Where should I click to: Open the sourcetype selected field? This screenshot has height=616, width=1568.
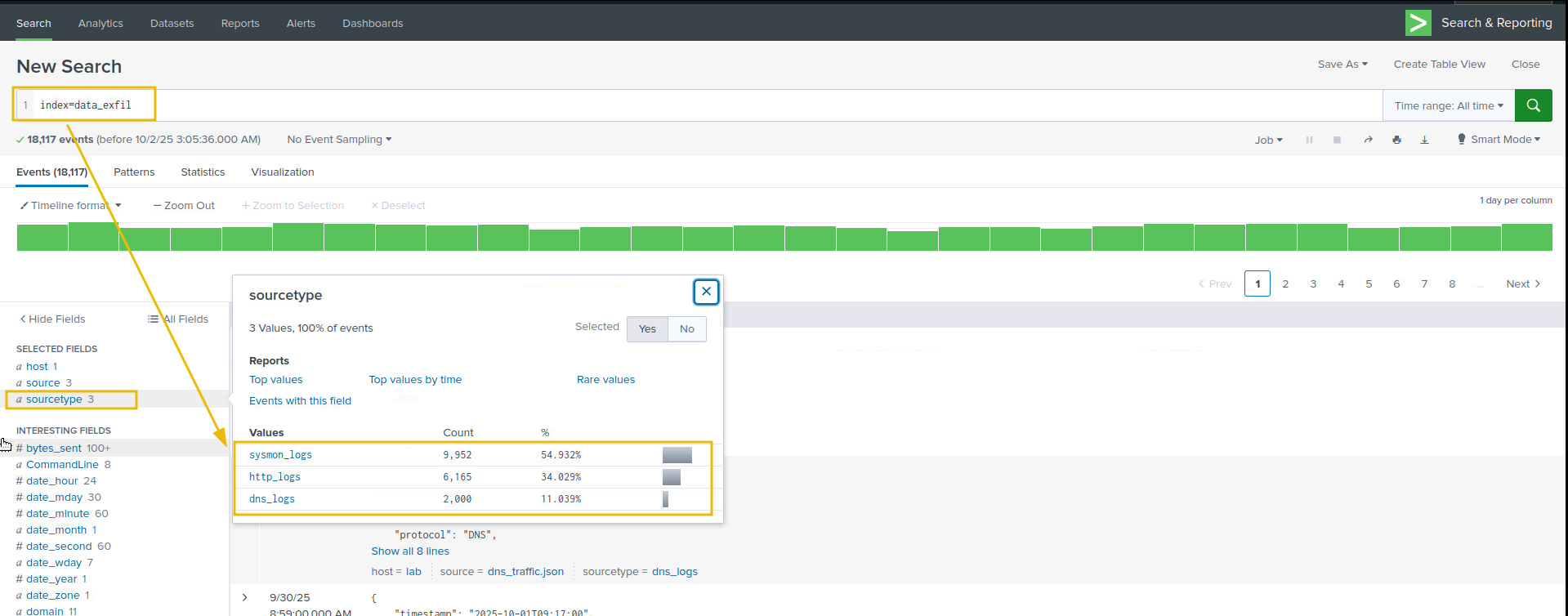click(54, 400)
